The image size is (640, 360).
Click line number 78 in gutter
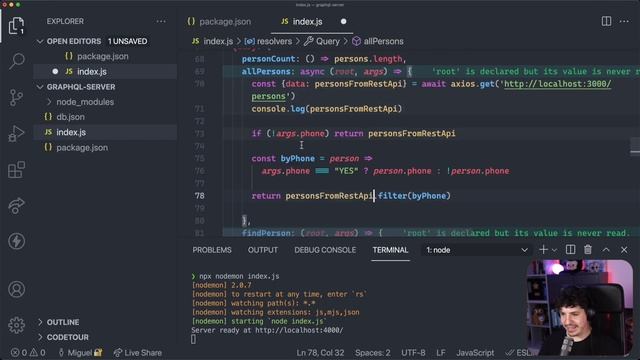tap(199, 196)
